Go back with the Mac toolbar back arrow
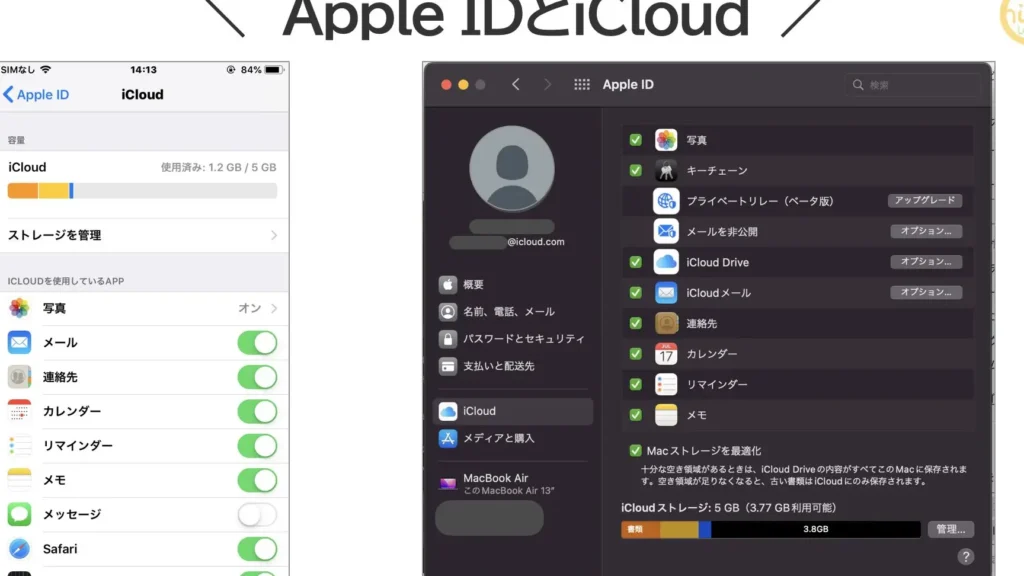 tap(516, 84)
